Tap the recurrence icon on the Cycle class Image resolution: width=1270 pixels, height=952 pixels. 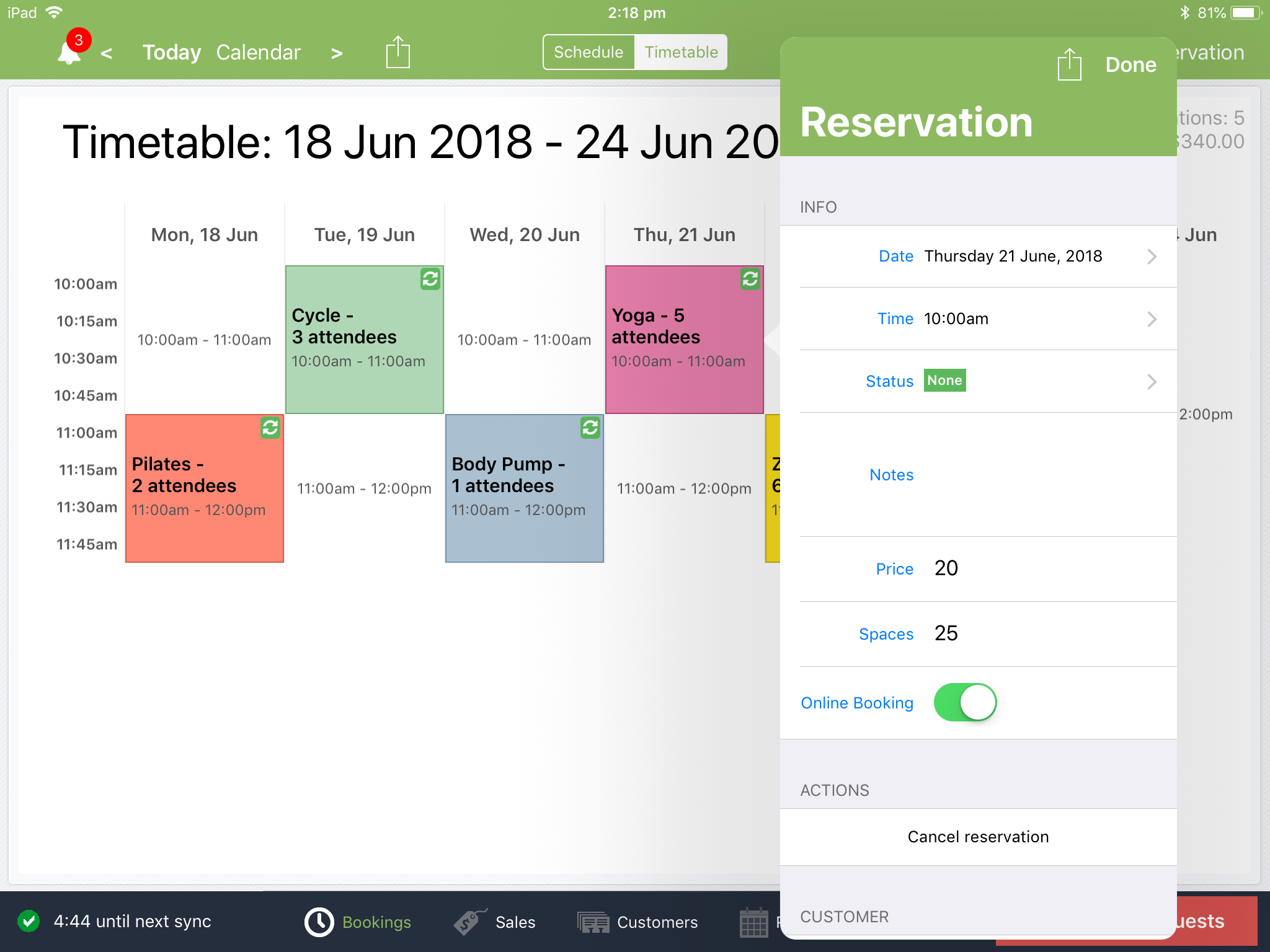(429, 280)
